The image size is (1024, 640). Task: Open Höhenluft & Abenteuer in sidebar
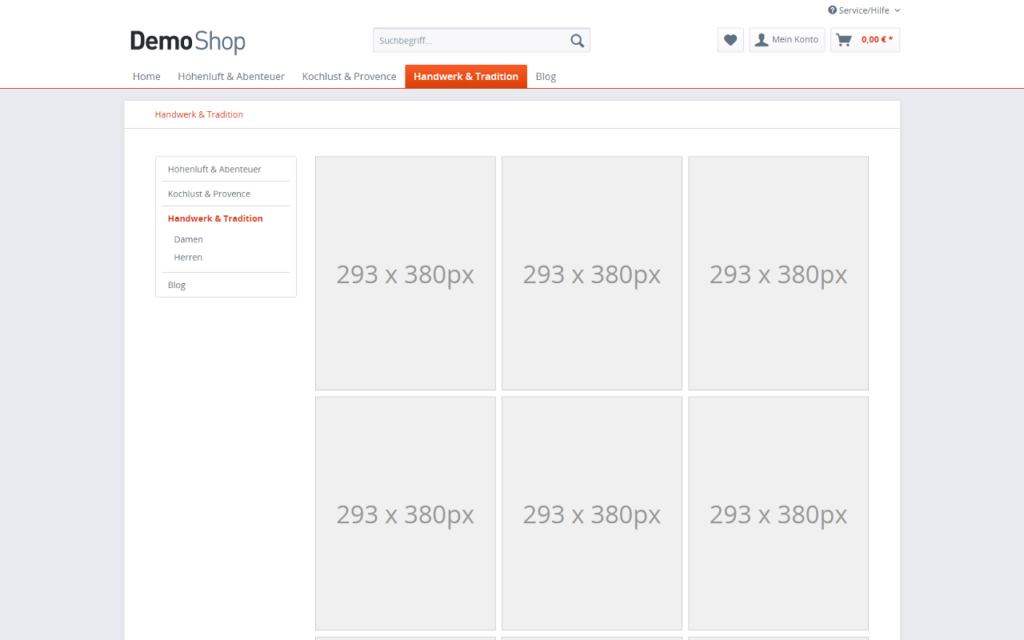pyautogui.click(x=214, y=170)
